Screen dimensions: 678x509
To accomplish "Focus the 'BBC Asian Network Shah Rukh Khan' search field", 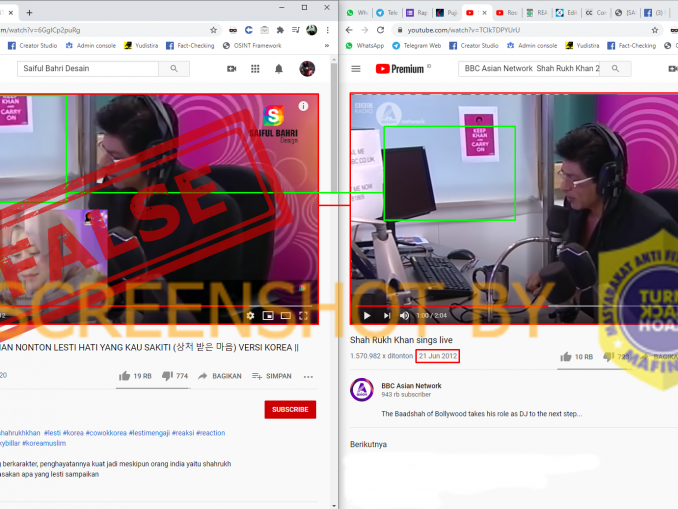I will [529, 68].
